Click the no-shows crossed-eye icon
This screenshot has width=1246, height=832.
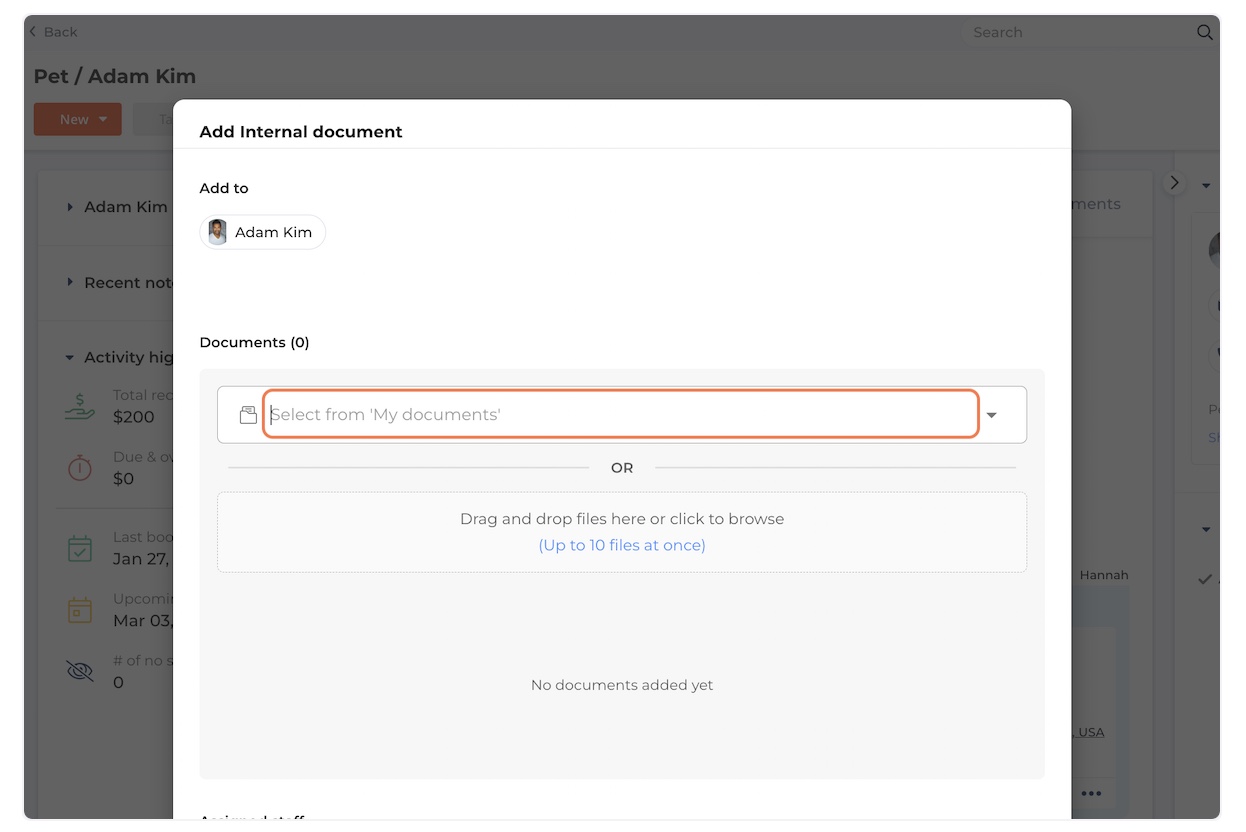80,672
